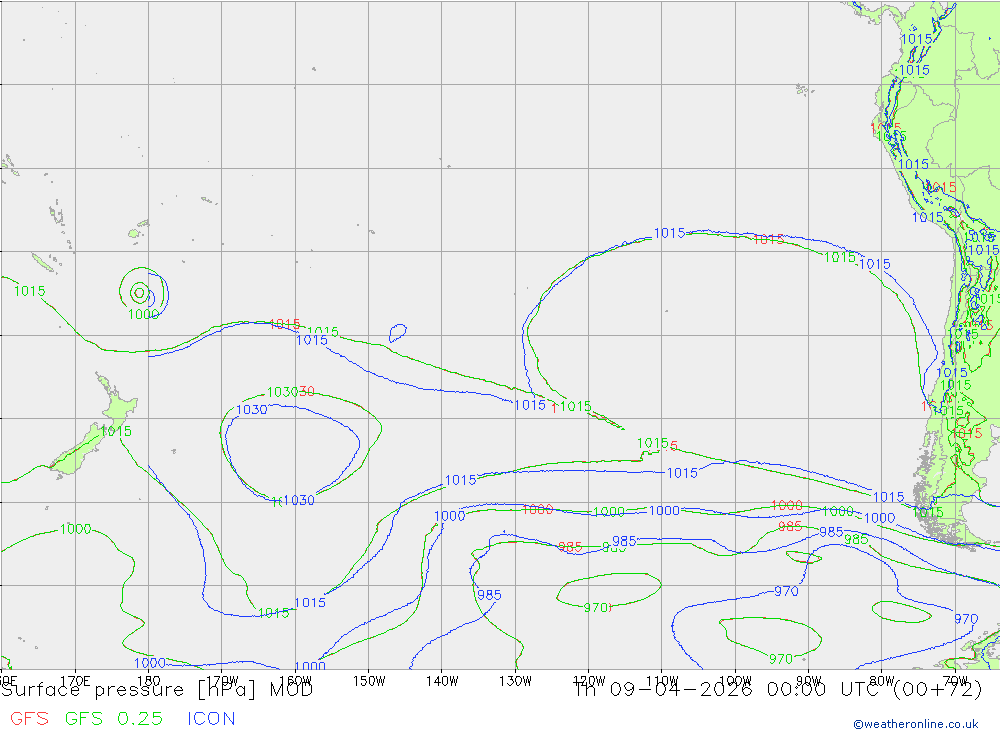Select the blue 'ICON' legend label
Image resolution: width=1000 pixels, height=733 pixels.
pos(211,719)
